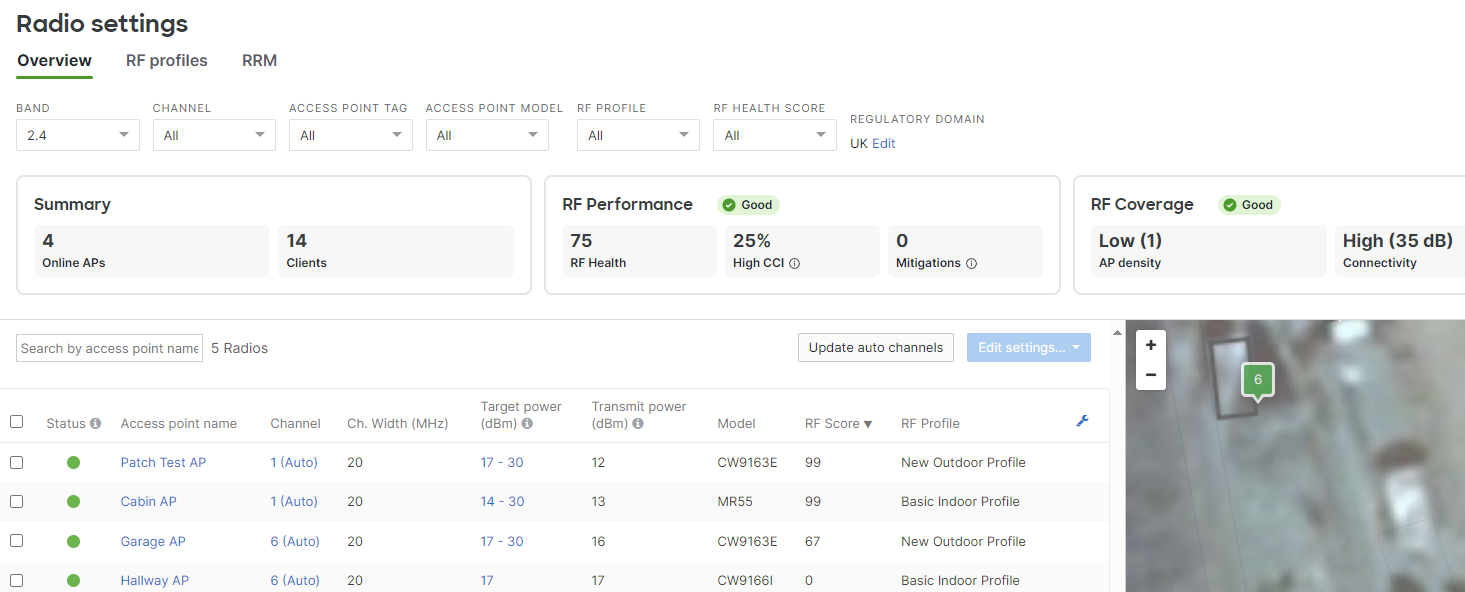Open the RRM tab
1465x592 pixels.
259,60
